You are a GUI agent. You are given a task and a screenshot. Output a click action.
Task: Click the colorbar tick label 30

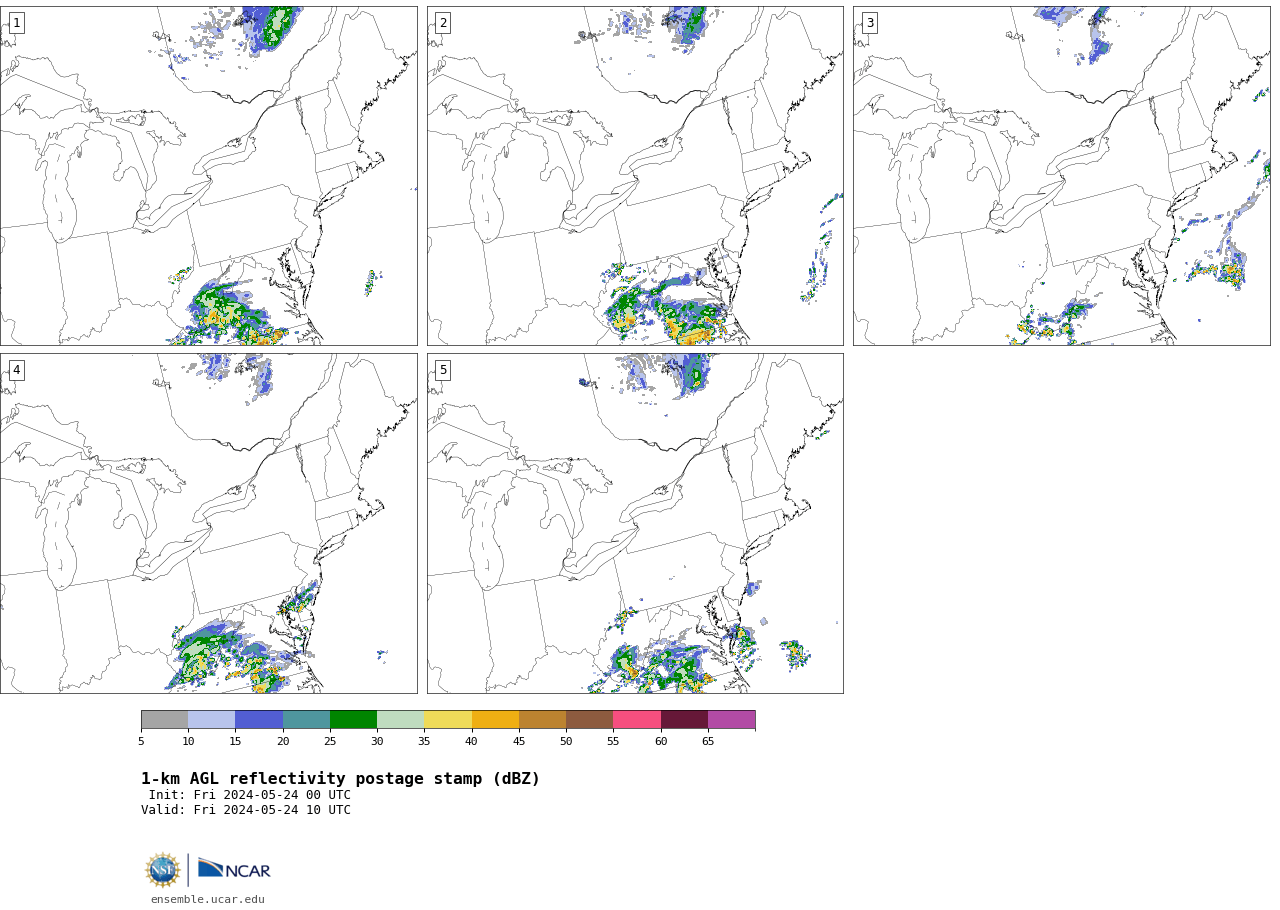(377, 741)
